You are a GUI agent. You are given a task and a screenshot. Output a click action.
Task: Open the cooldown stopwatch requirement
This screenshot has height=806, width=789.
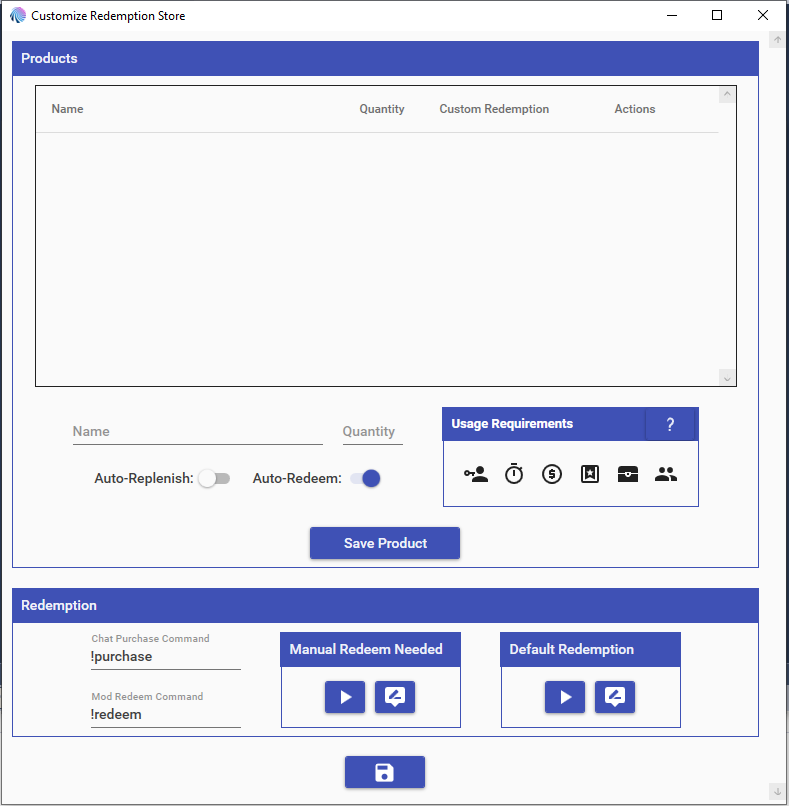(x=514, y=475)
